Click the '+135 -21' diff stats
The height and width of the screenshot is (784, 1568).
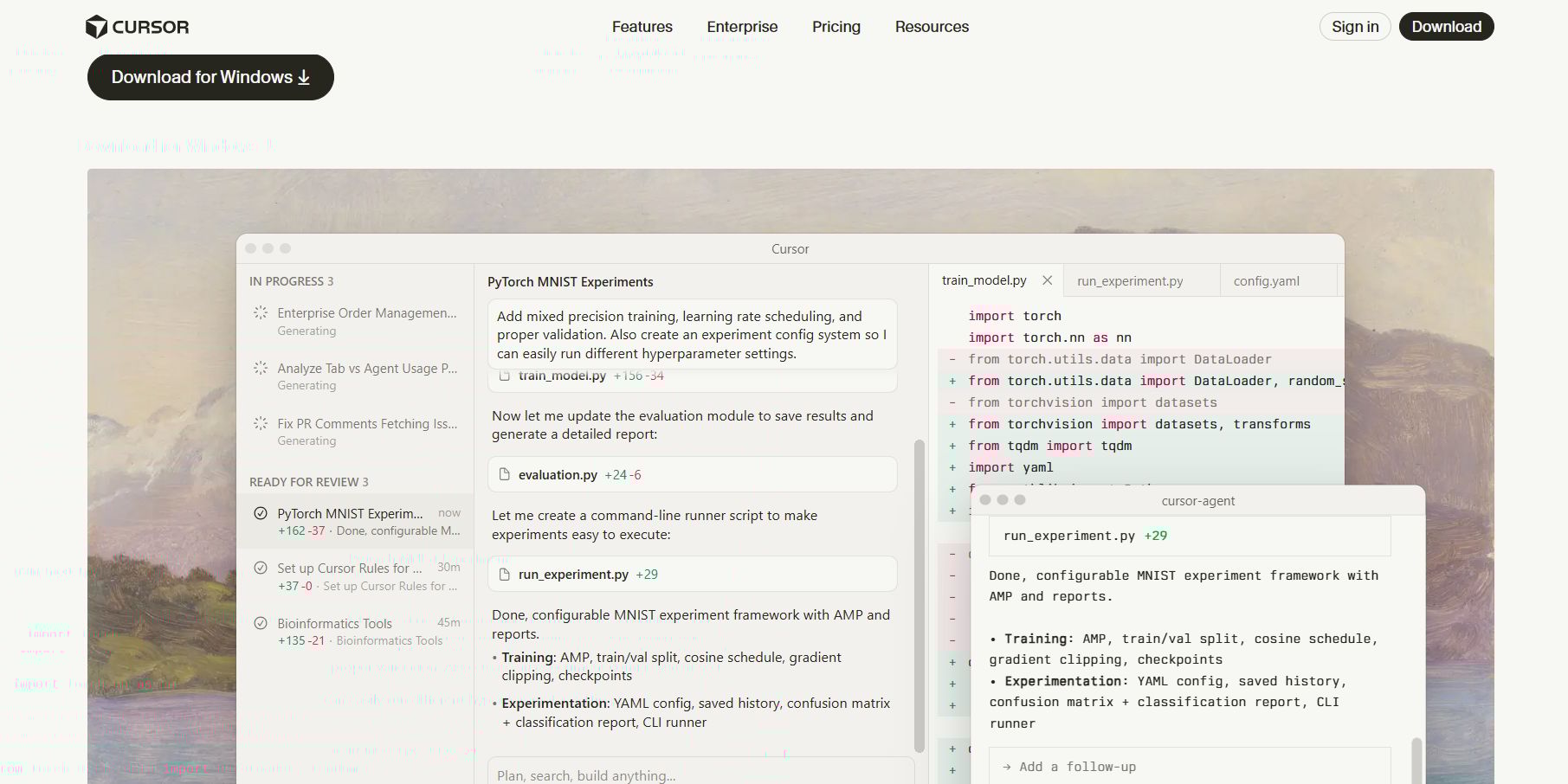(301, 640)
